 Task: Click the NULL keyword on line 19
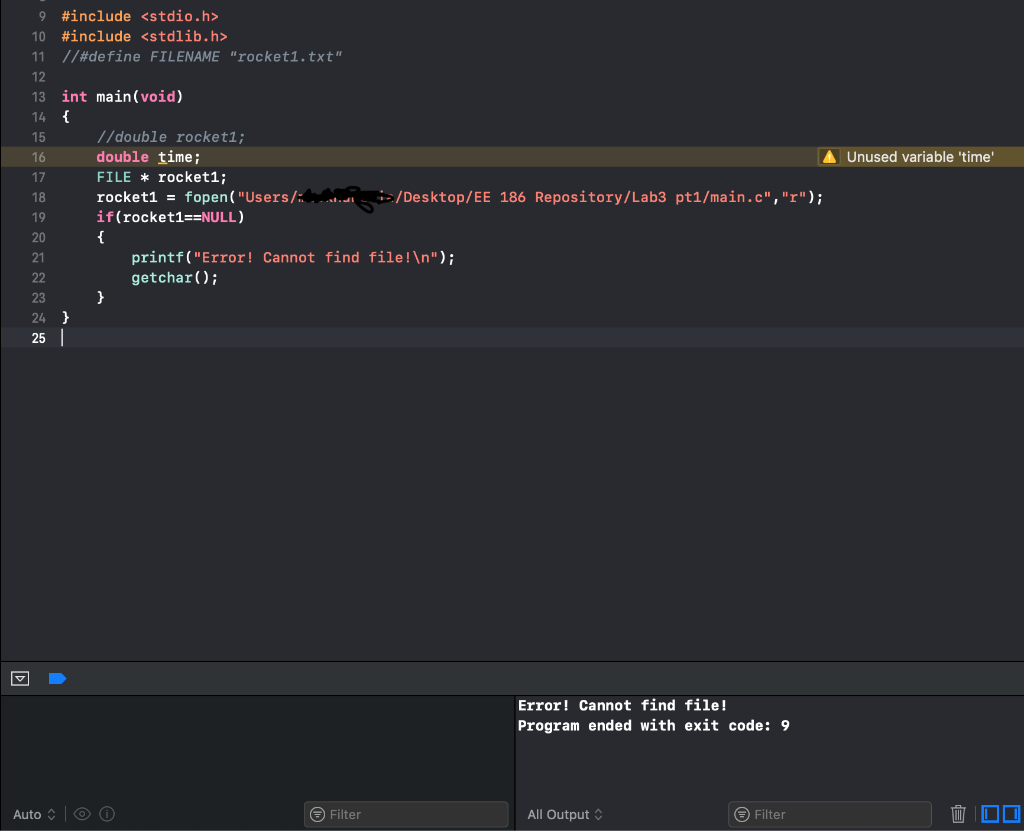point(219,217)
